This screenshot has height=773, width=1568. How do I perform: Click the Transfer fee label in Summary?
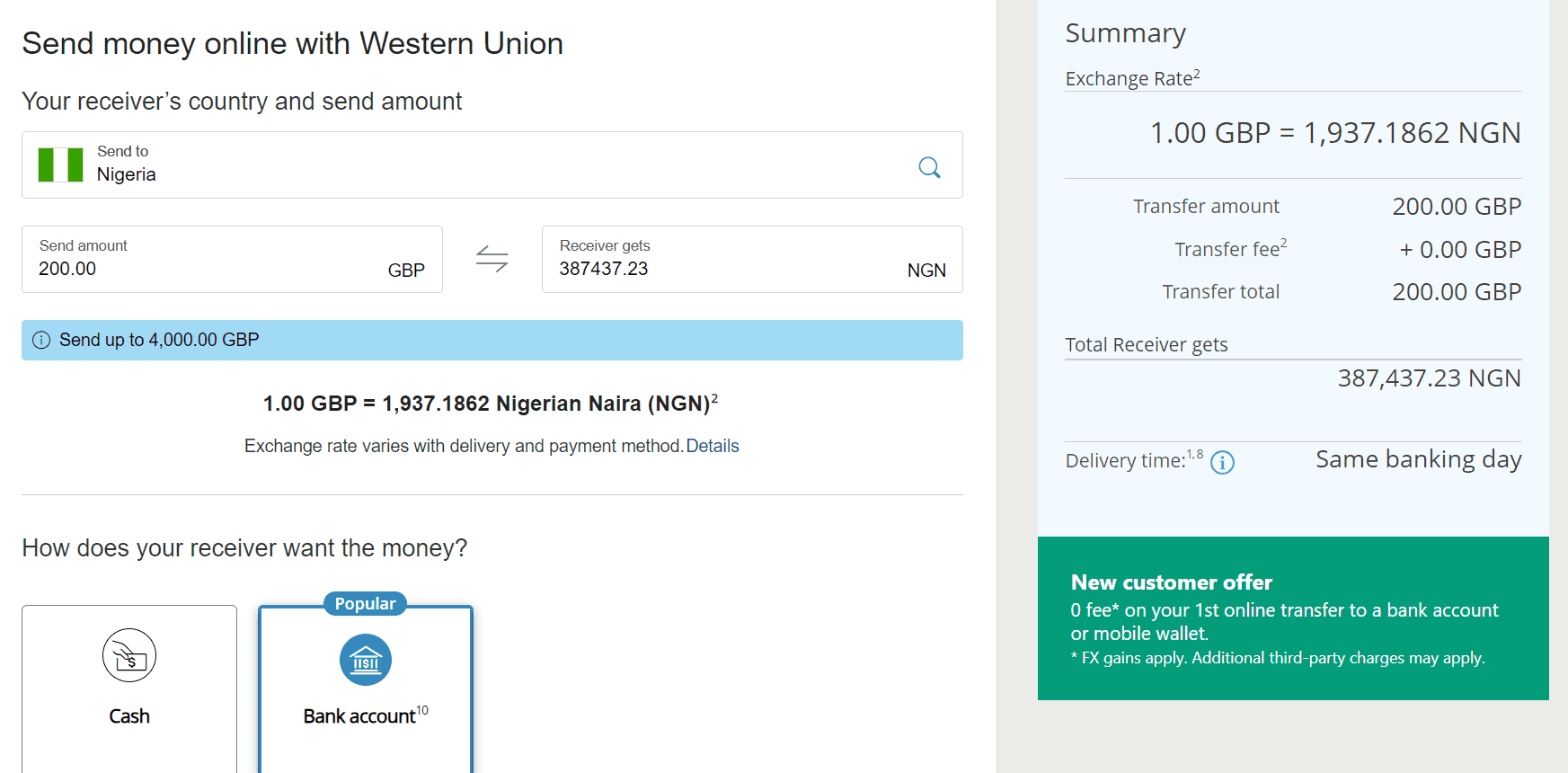(1230, 249)
